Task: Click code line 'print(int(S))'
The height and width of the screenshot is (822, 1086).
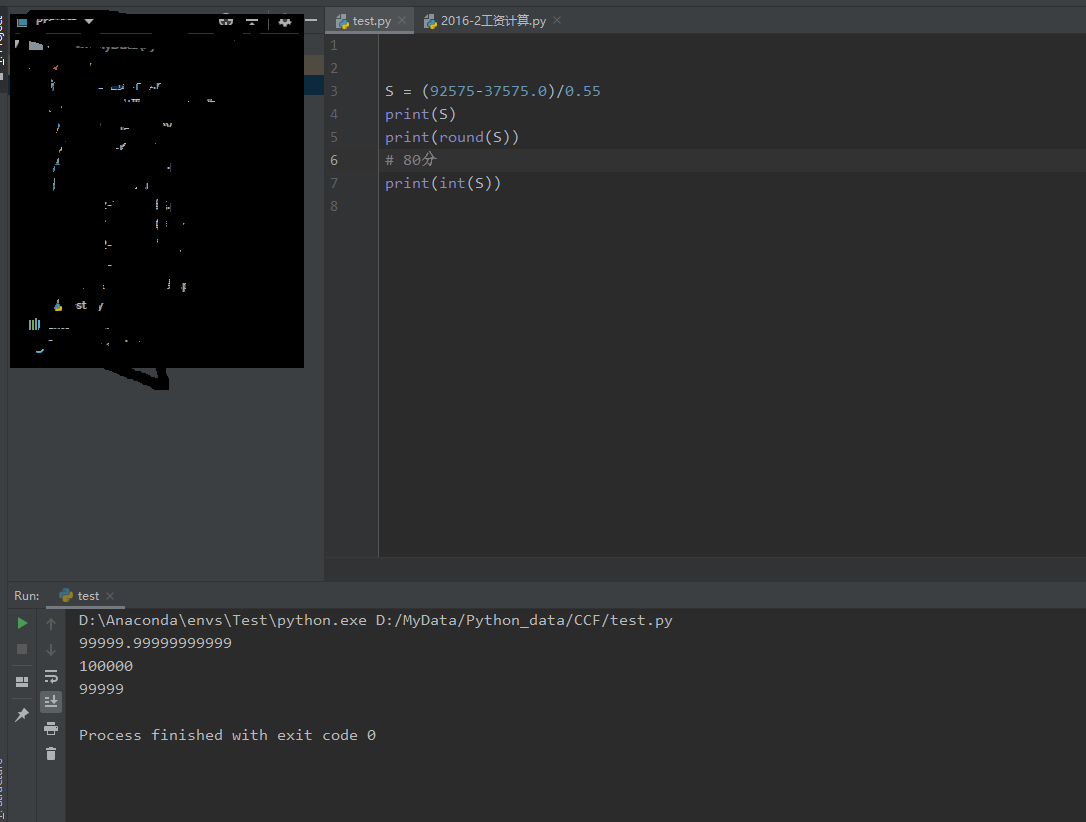Action: pos(443,183)
